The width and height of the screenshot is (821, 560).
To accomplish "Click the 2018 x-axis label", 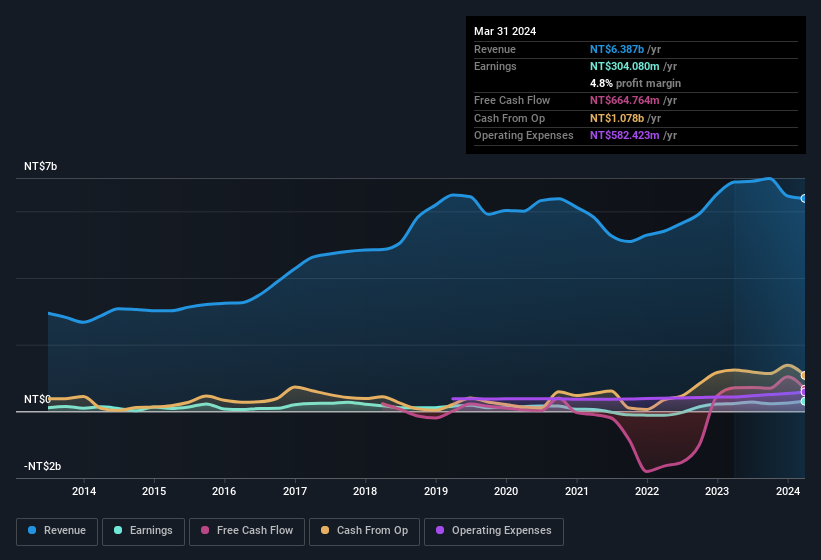I will point(365,491).
